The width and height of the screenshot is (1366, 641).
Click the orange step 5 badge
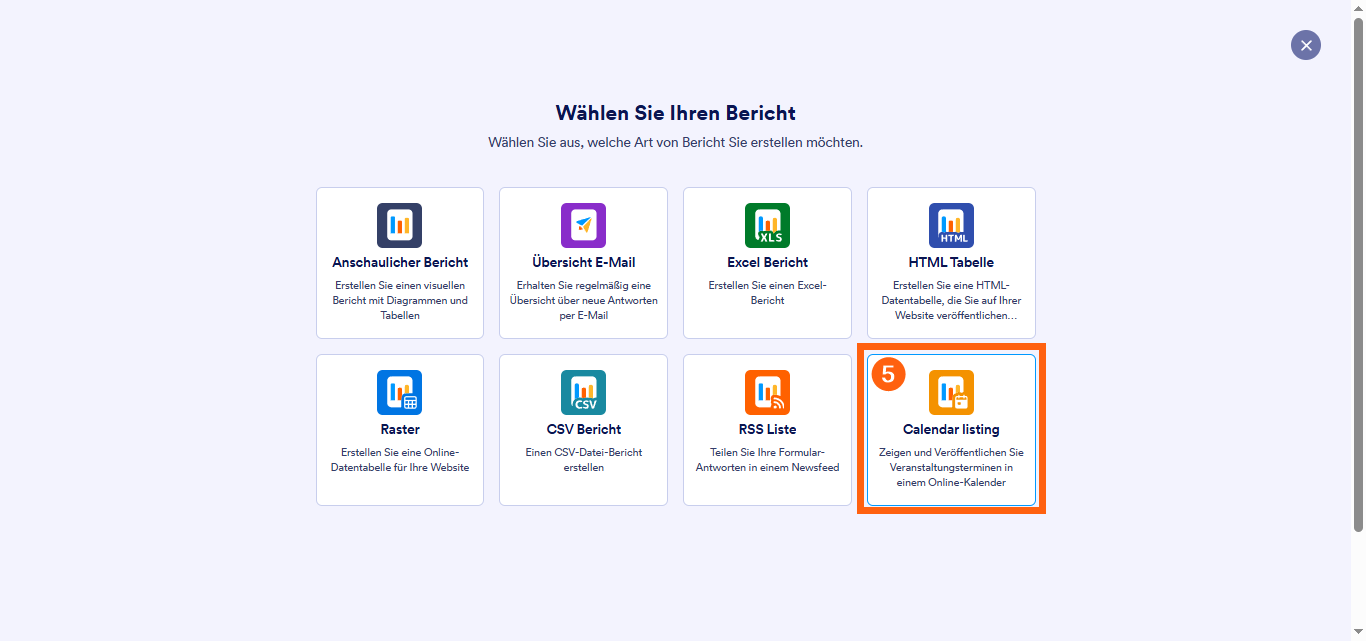pyautogui.click(x=888, y=374)
